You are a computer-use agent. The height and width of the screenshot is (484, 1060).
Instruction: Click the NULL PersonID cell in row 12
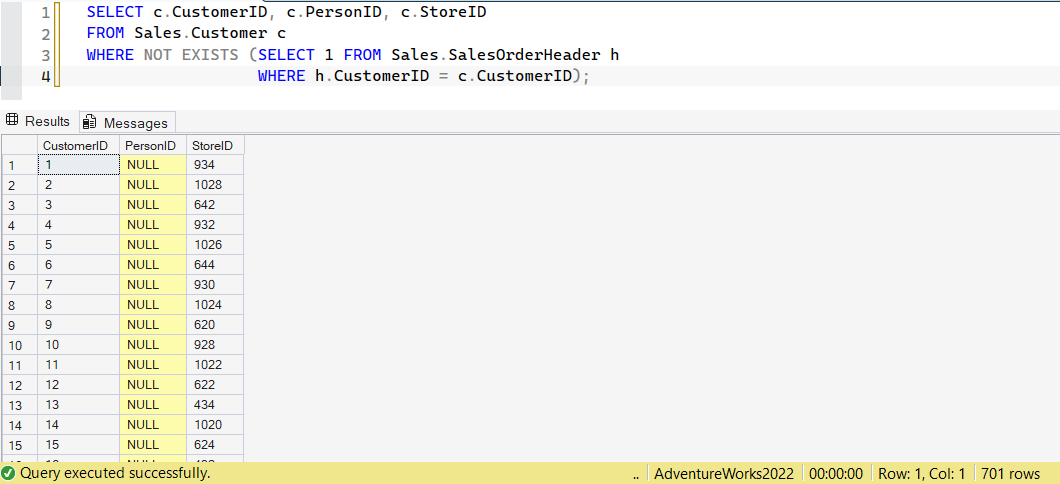click(x=153, y=385)
